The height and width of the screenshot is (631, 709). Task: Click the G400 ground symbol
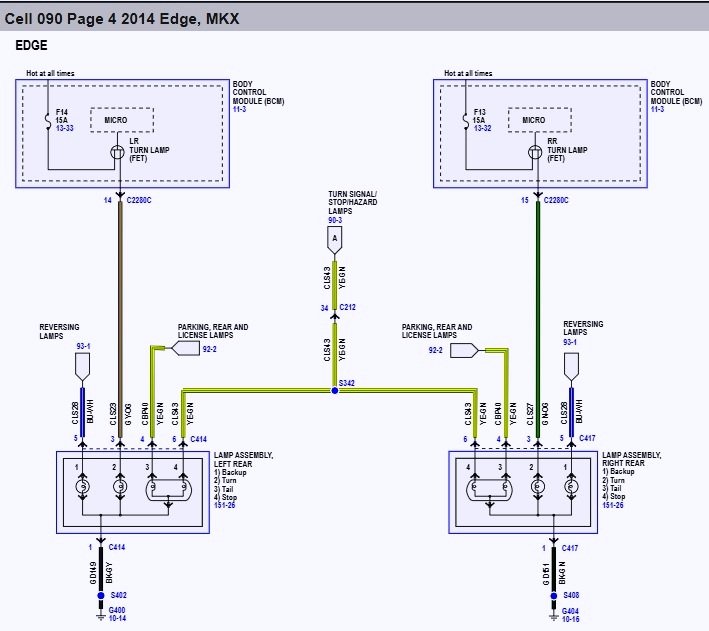pos(101,617)
